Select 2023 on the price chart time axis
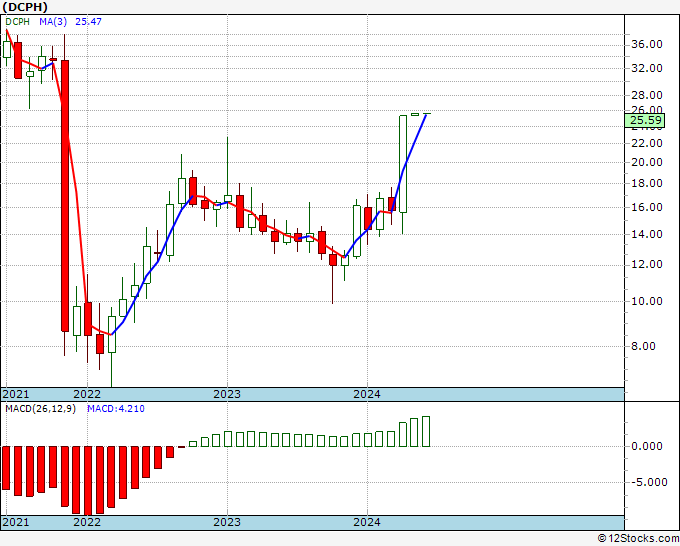The image size is (680, 546). (227, 394)
